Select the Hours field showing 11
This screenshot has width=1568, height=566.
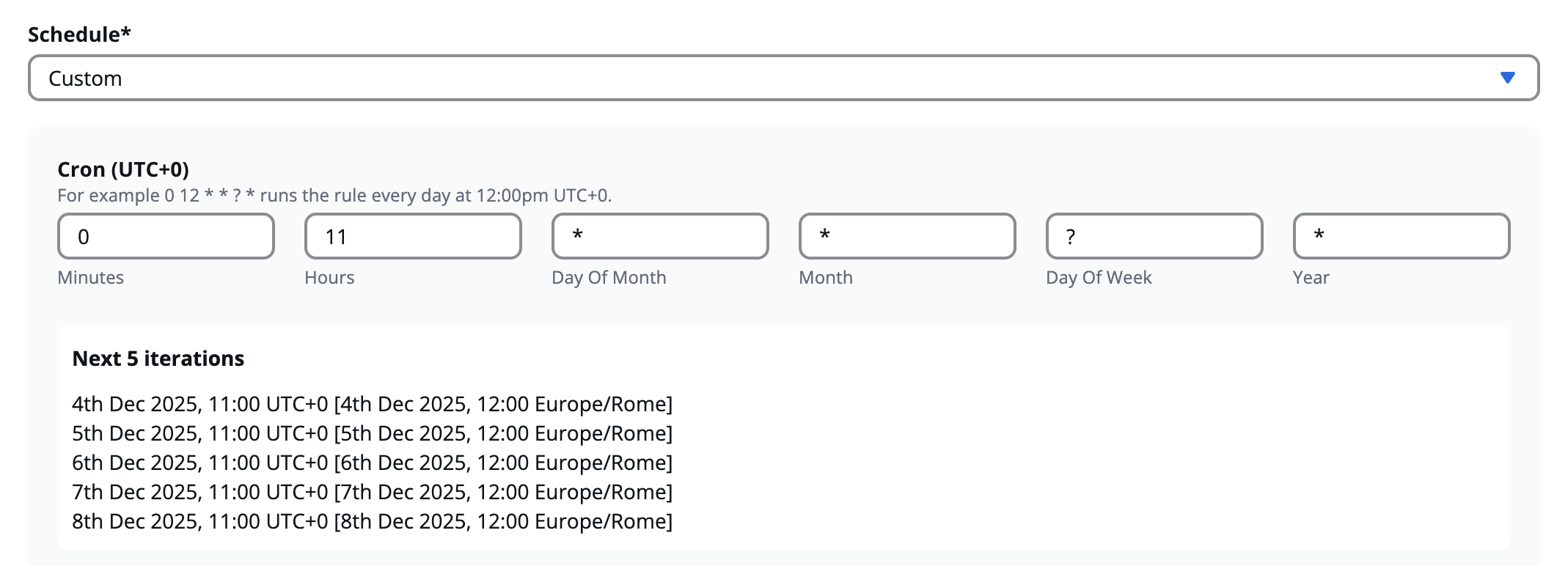pyautogui.click(x=413, y=236)
